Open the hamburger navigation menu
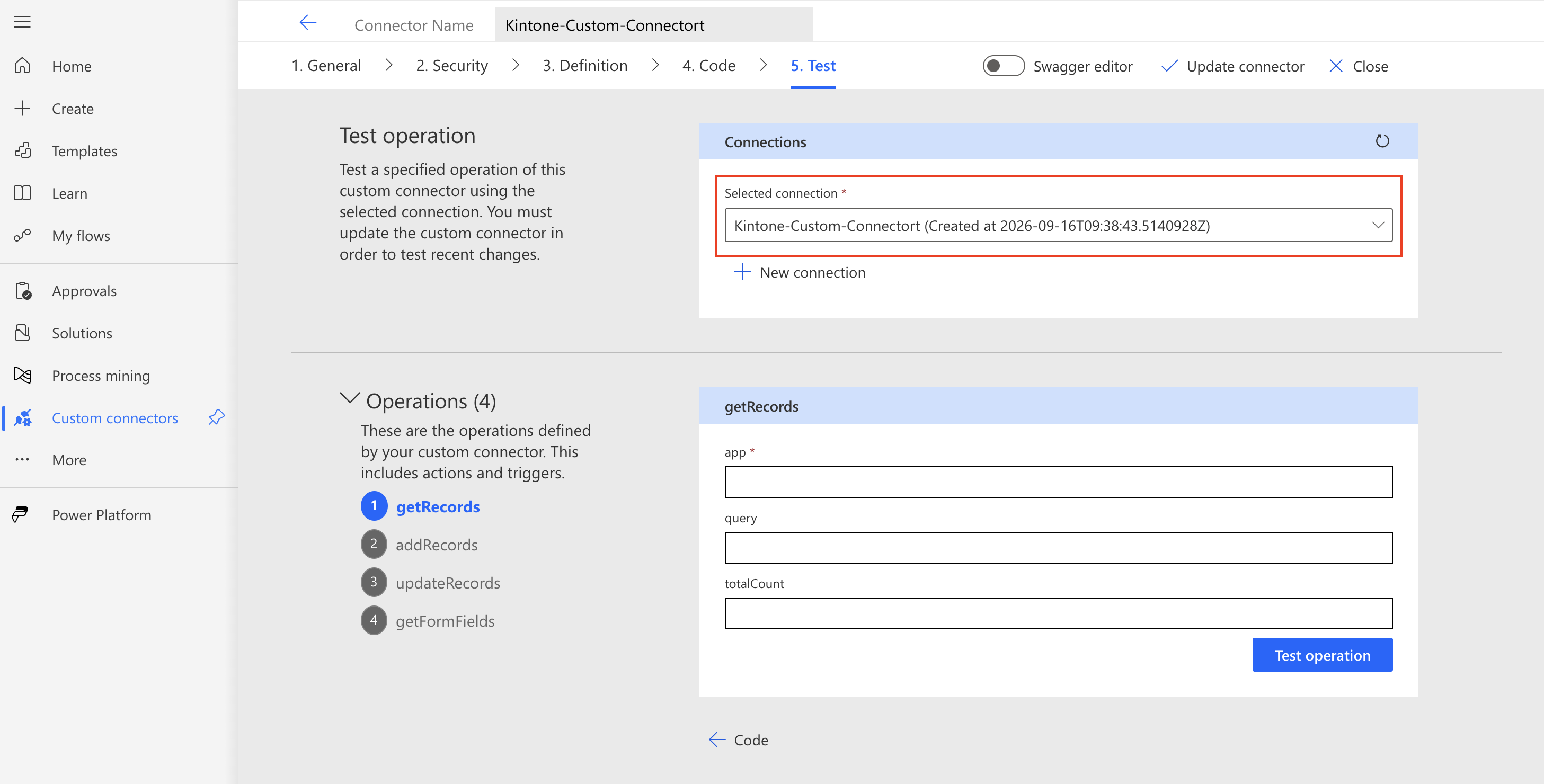This screenshot has width=1544, height=784. 22,22
